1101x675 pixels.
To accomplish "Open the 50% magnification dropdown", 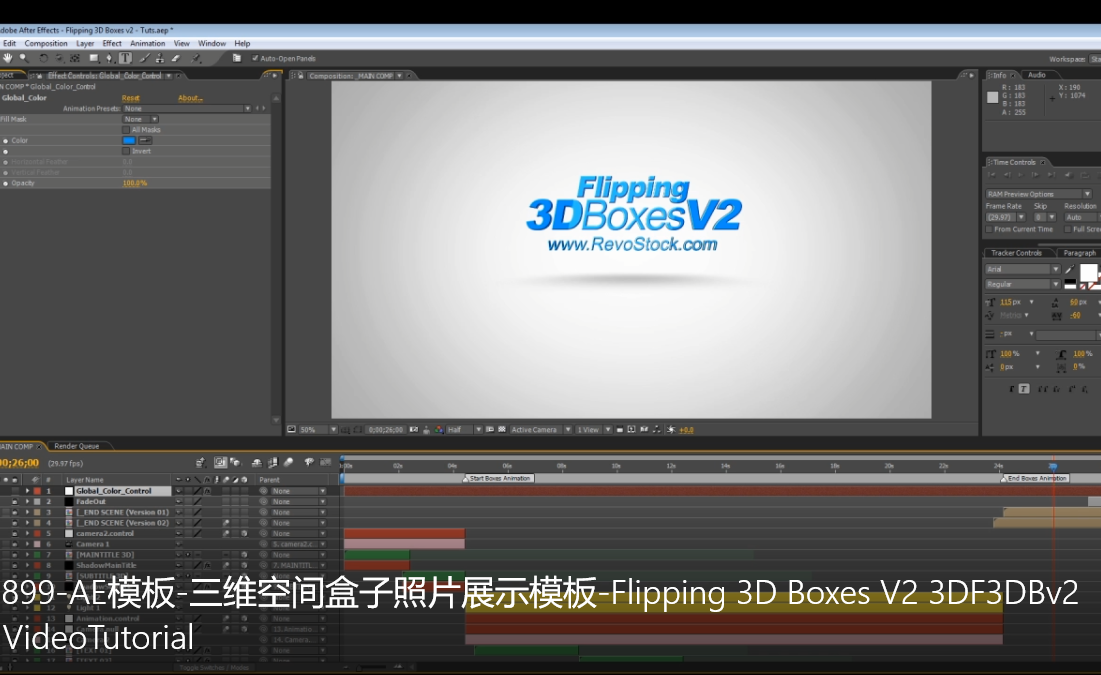I will pyautogui.click(x=319, y=429).
